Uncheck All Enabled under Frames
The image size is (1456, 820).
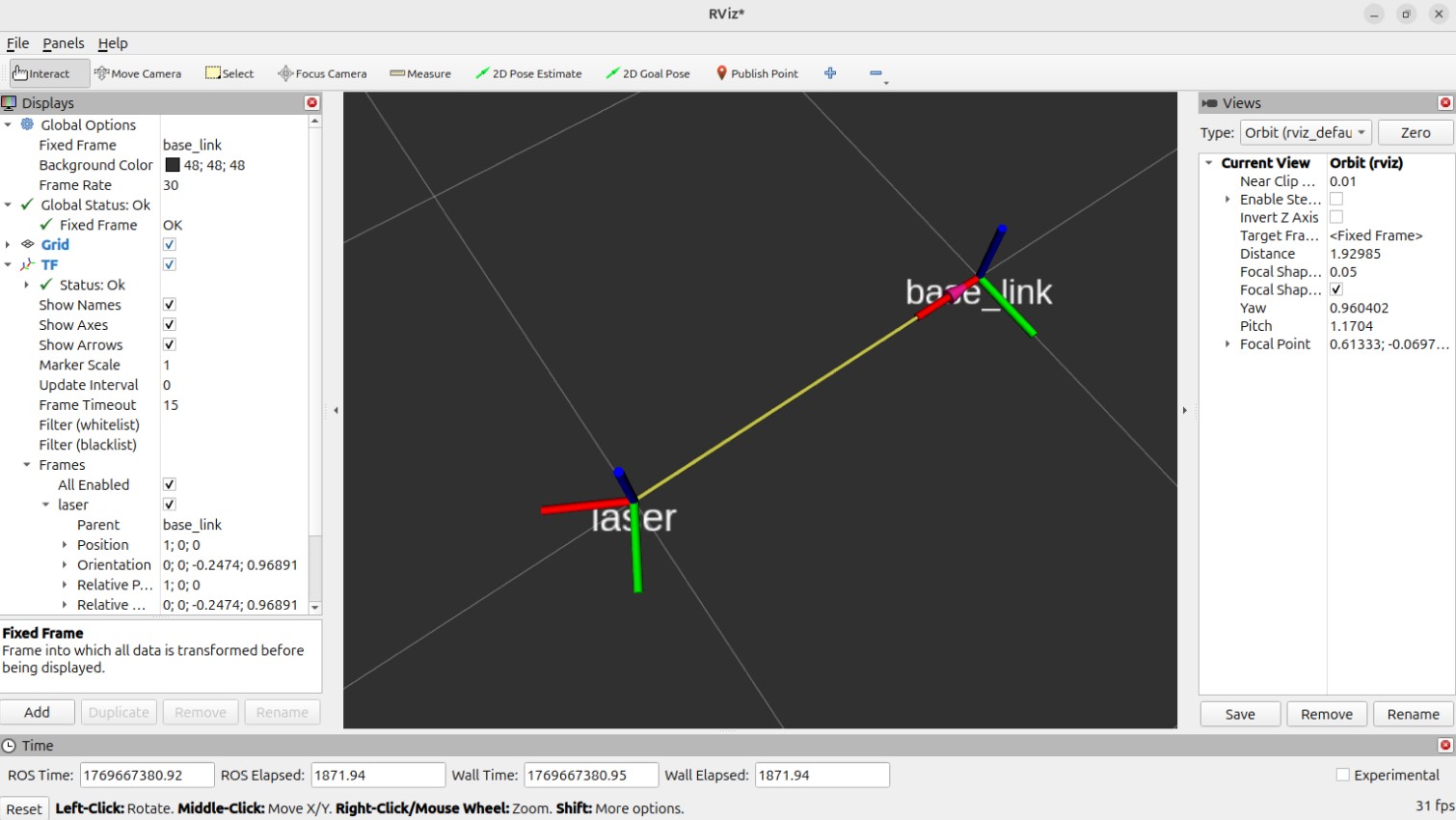tap(169, 484)
